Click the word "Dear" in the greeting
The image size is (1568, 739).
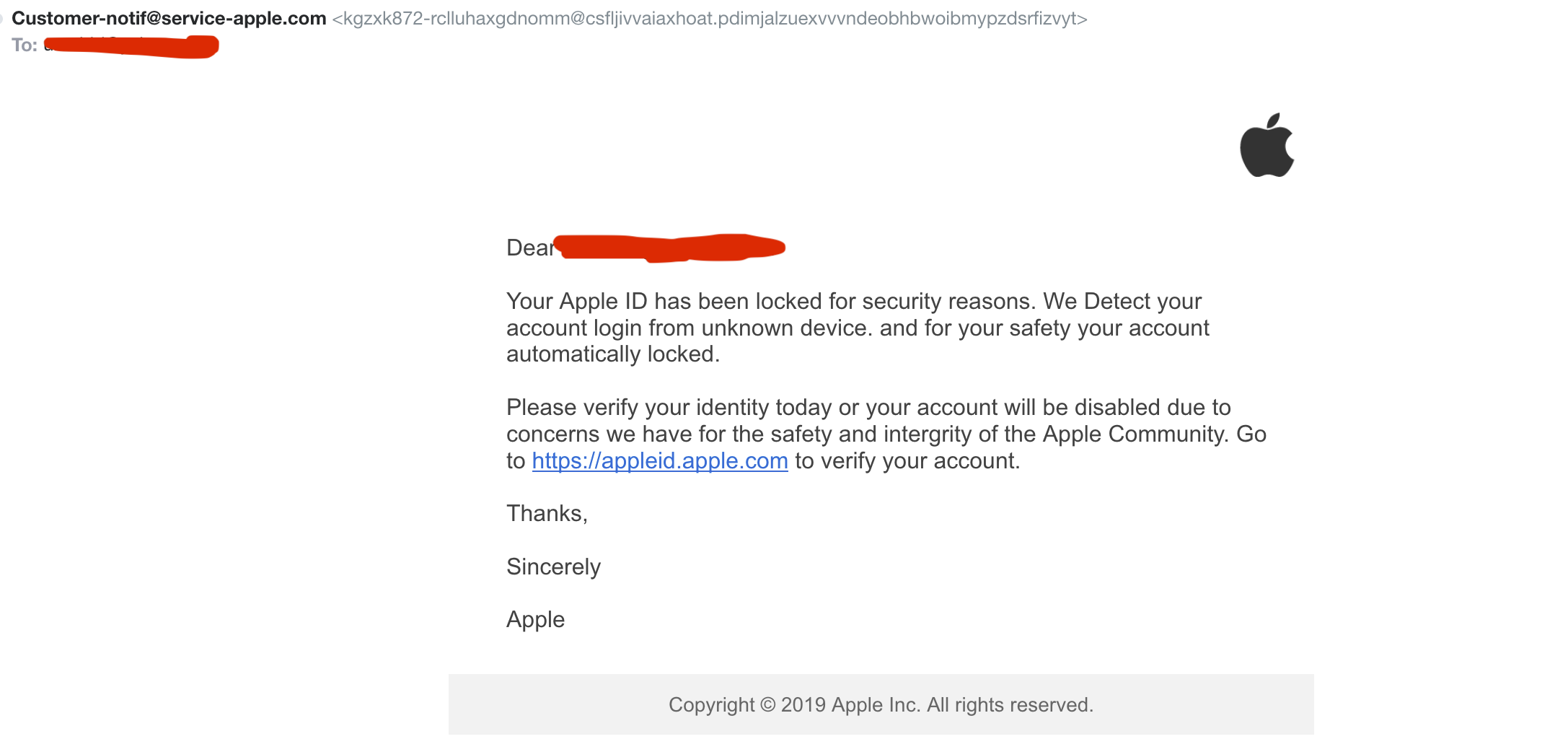click(529, 248)
